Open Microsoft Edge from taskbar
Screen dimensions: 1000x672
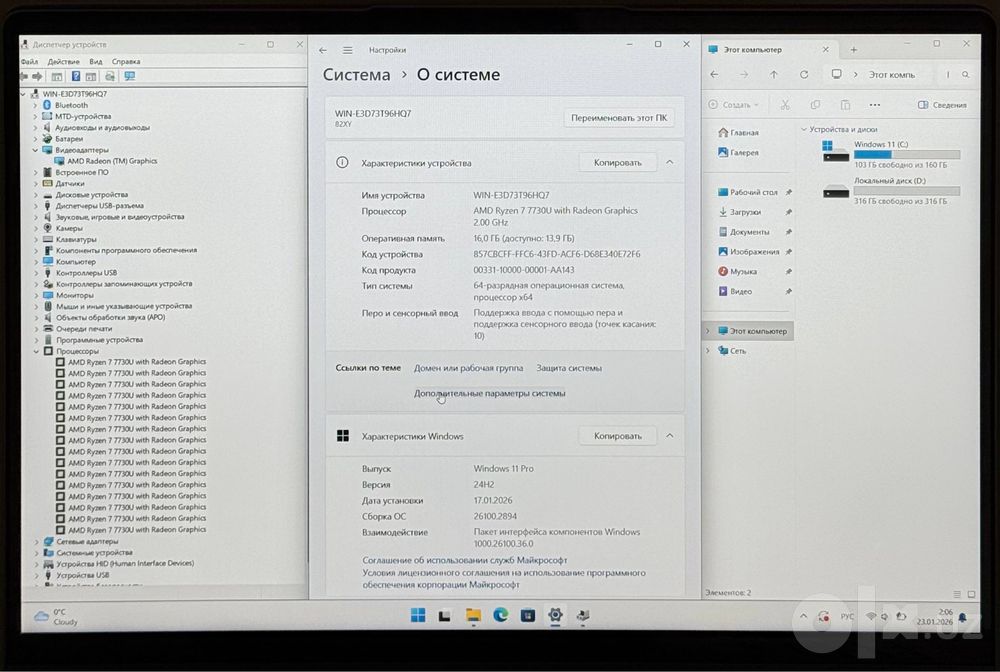pos(500,615)
